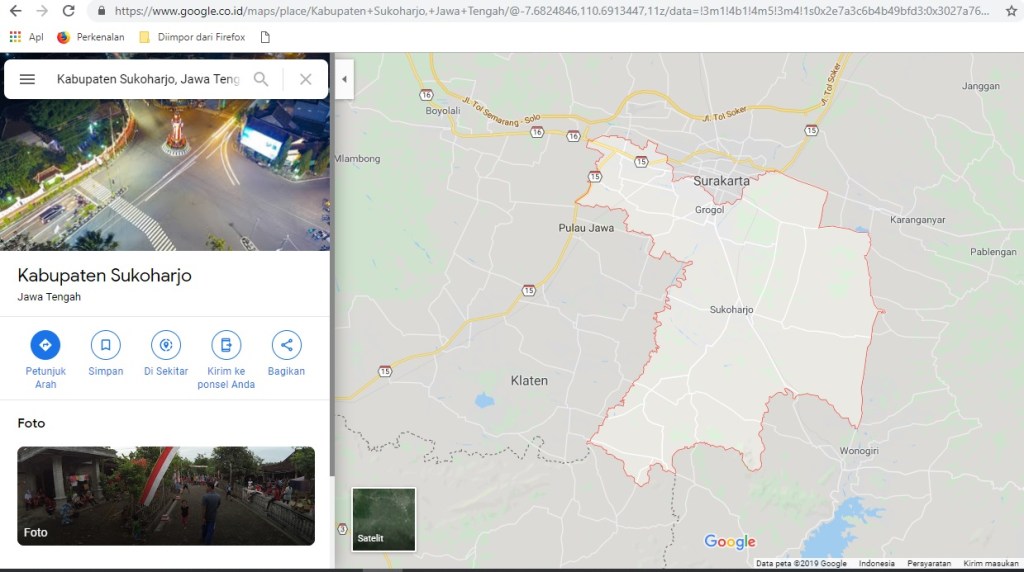The image size is (1024, 572).
Task: Open Diimpor dari Firefox bookmark folder
Action: coord(193,37)
